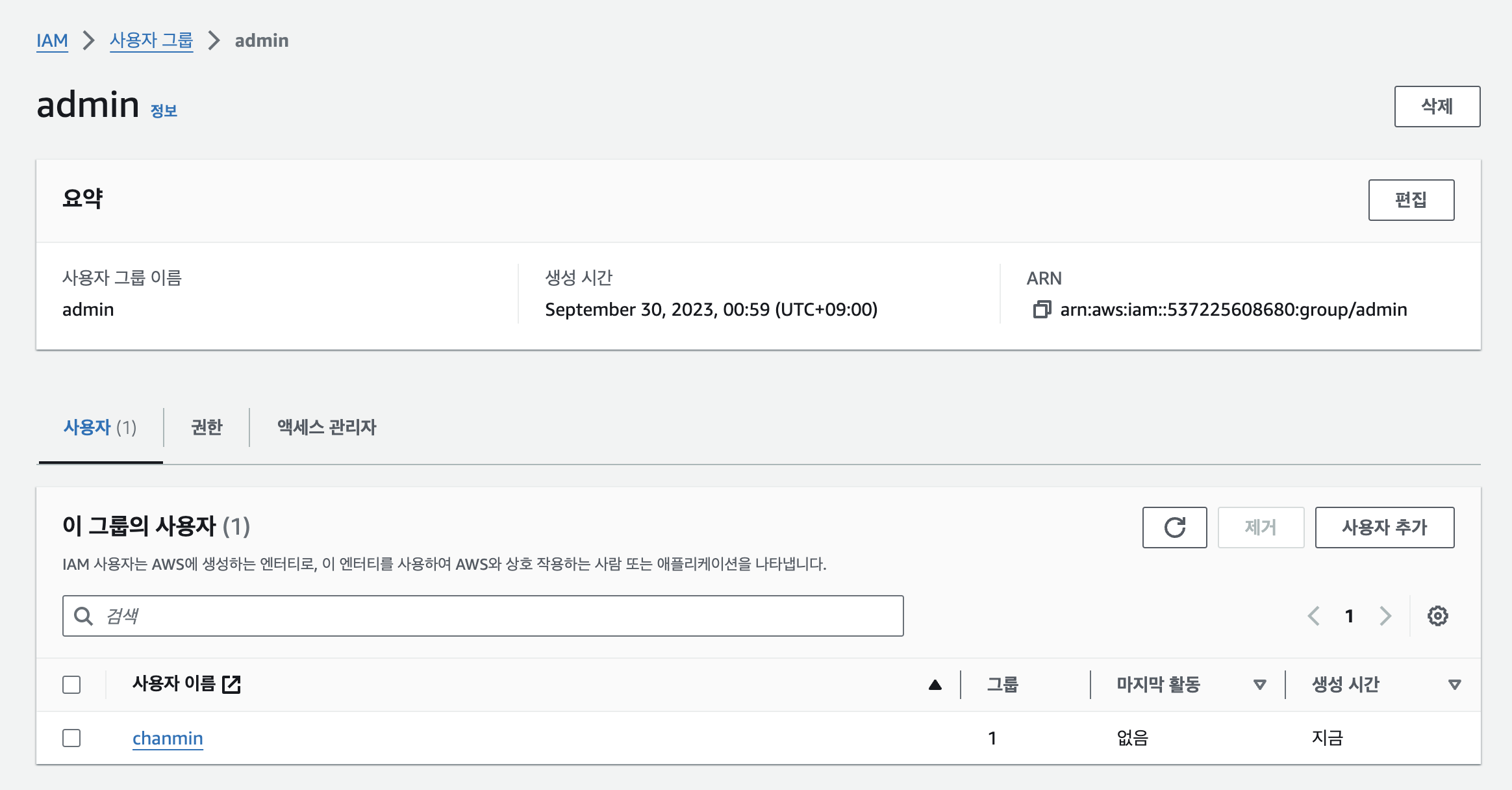Open table preferences gear icon
Viewport: 1512px width, 790px height.
coord(1437,616)
